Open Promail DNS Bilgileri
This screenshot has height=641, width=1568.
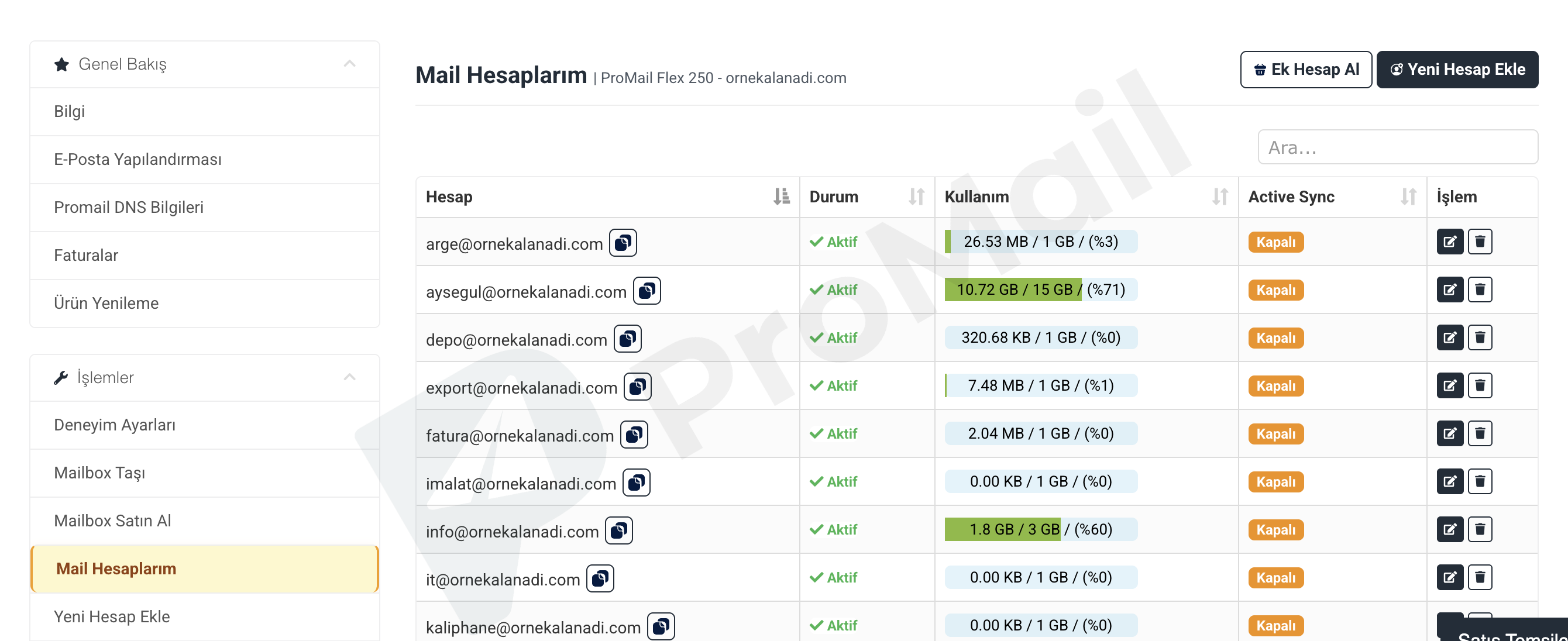pos(205,208)
